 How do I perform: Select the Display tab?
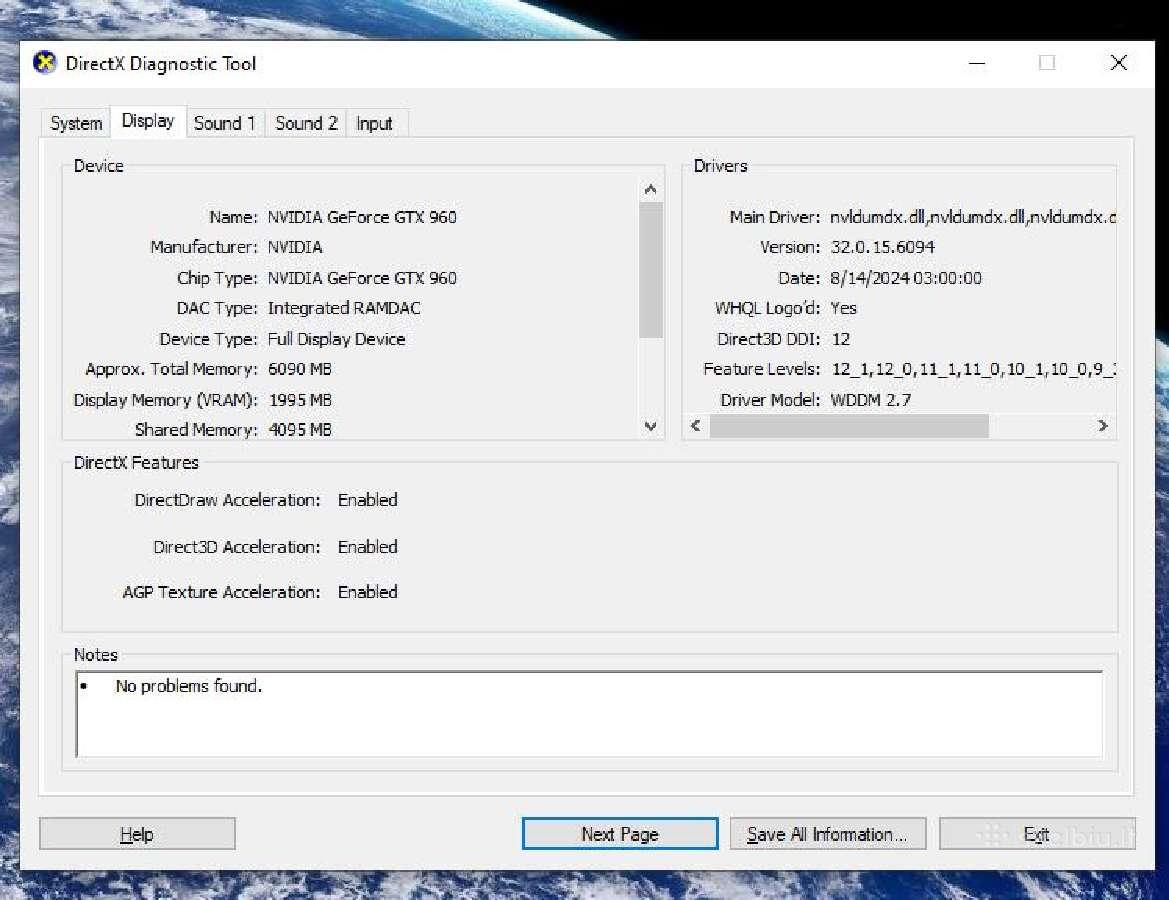[x=148, y=121]
